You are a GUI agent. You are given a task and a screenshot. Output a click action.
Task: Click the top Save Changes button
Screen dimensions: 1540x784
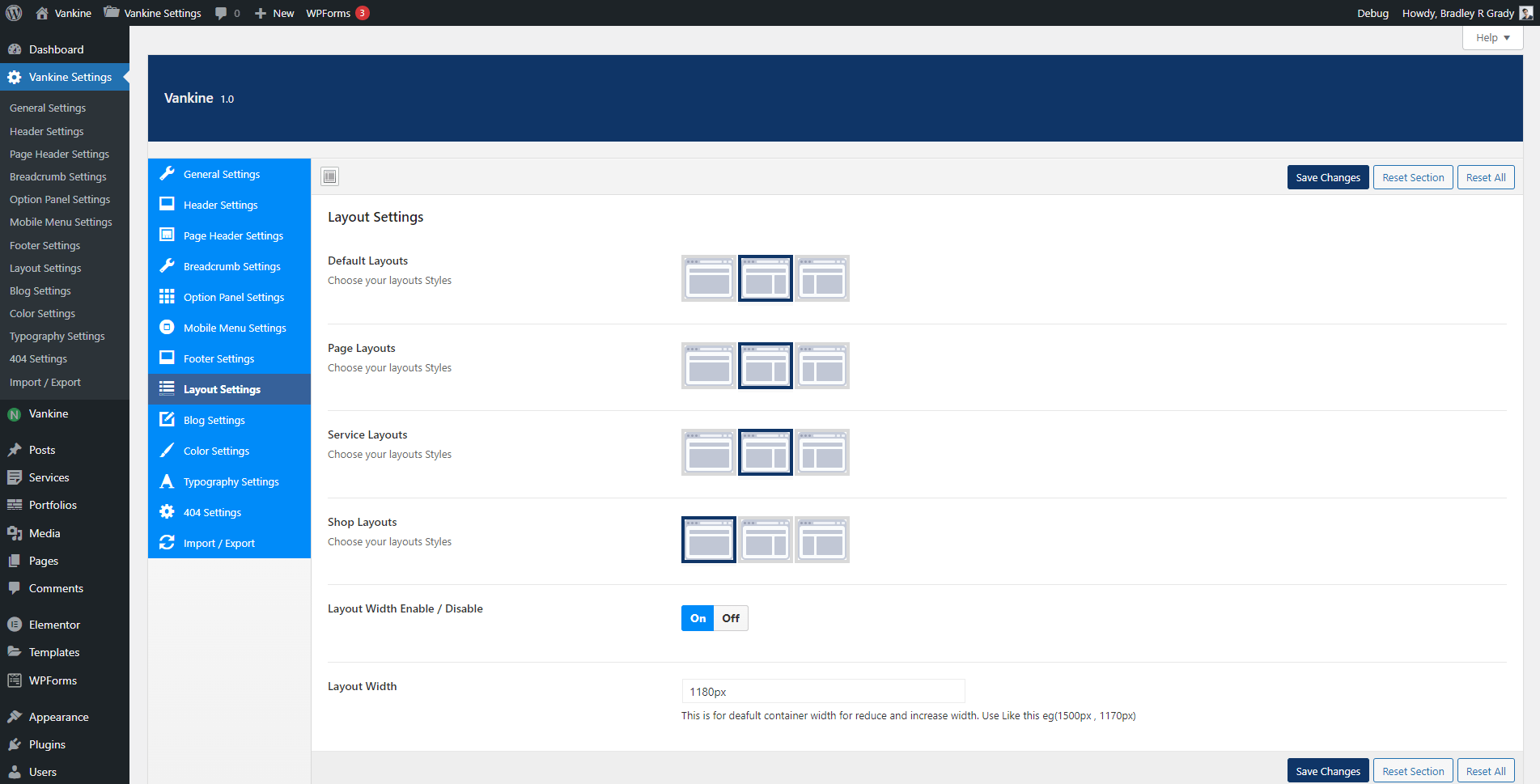click(x=1327, y=178)
